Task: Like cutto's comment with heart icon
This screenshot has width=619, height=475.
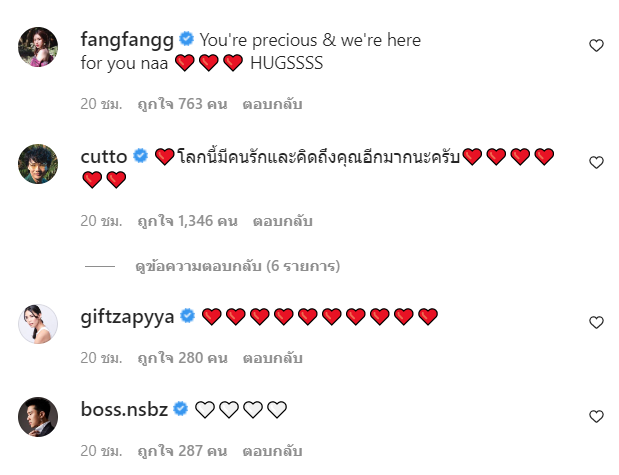Action: (596, 162)
